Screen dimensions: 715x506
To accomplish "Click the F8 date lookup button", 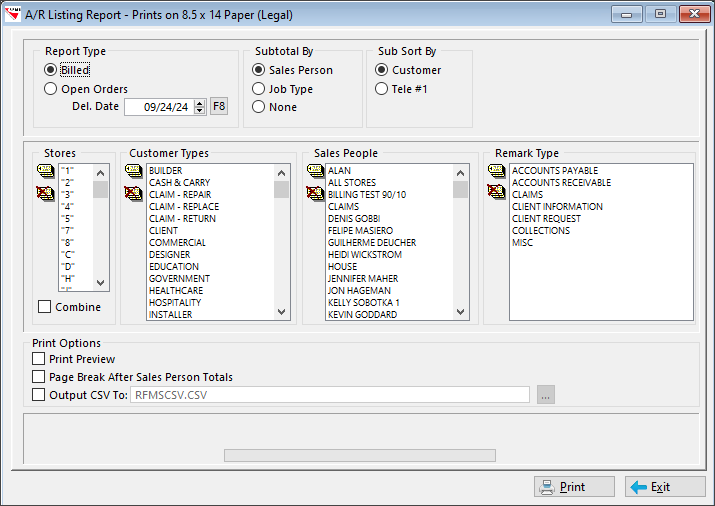I will point(219,106).
